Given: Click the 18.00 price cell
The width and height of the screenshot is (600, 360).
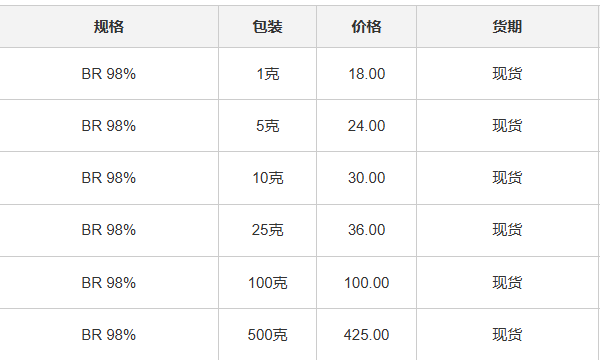Looking at the screenshot, I should click(x=366, y=74).
